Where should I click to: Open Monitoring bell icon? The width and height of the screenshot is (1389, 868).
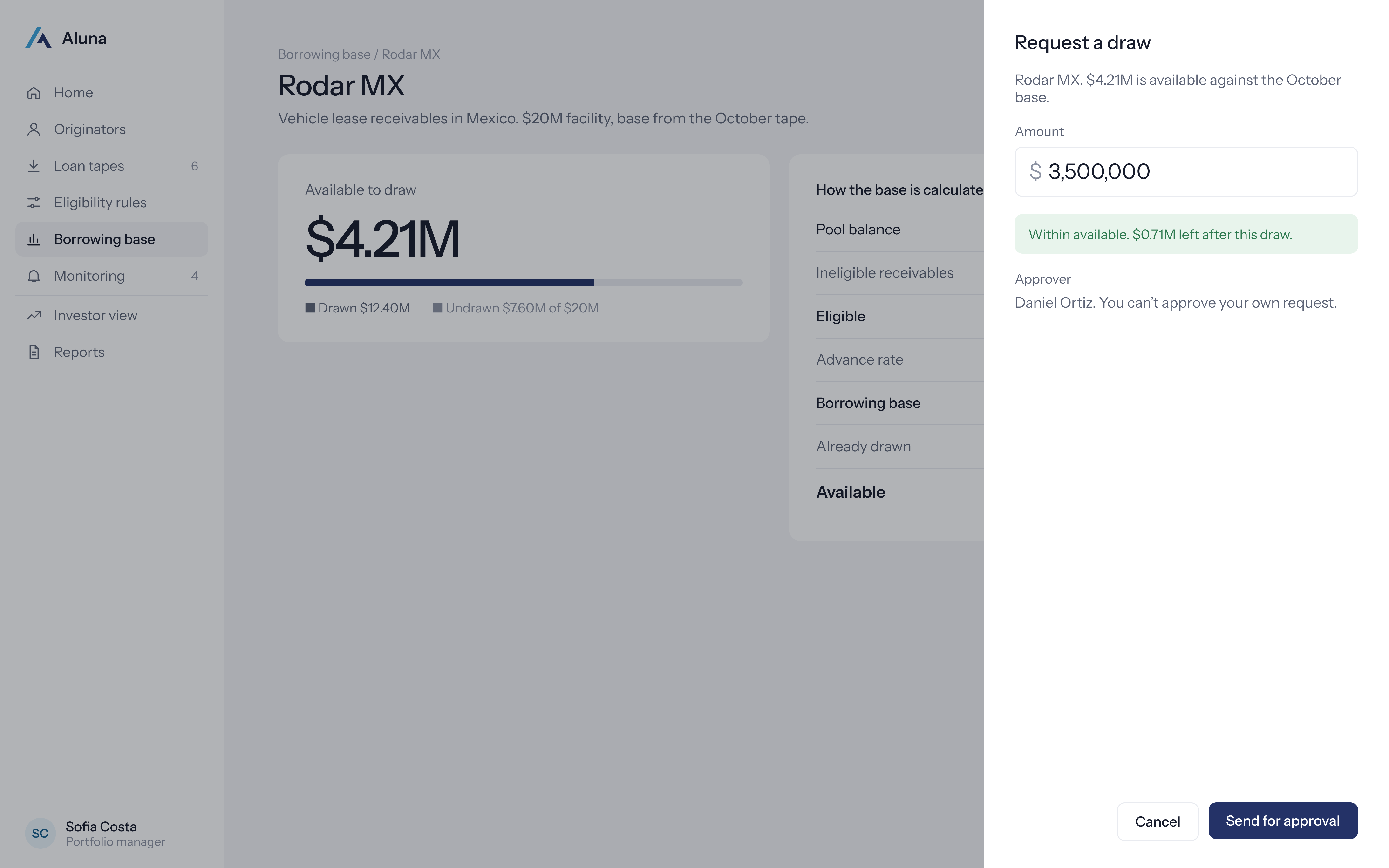click(x=34, y=276)
